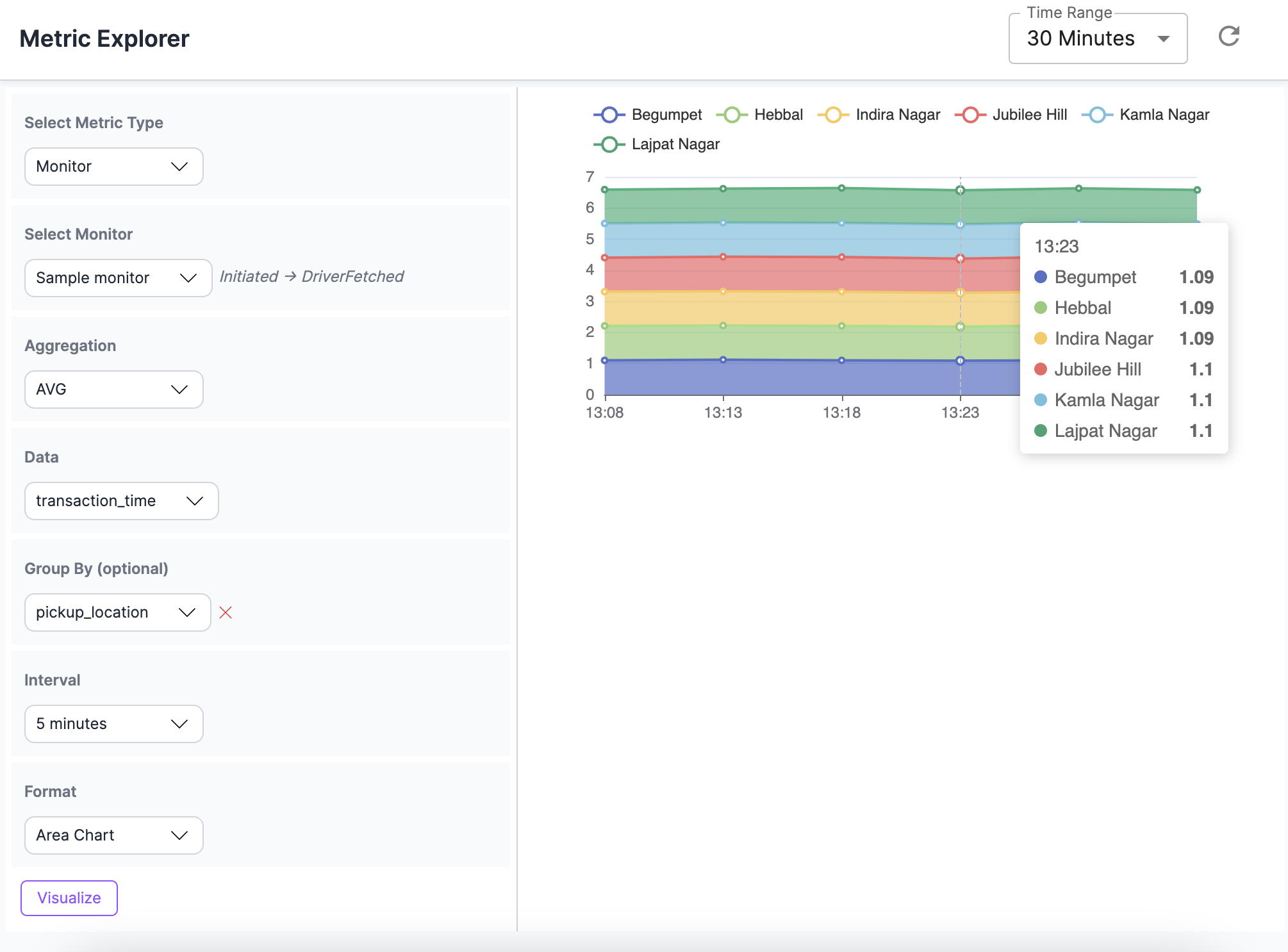Open the pickup_location group by dropdown

coord(117,612)
